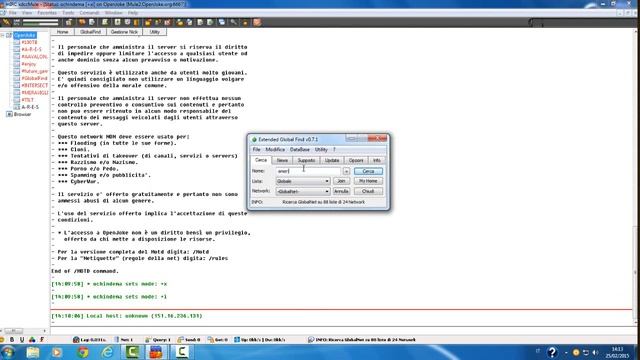Select #A-R-E-S channel in tree

click(31, 49)
